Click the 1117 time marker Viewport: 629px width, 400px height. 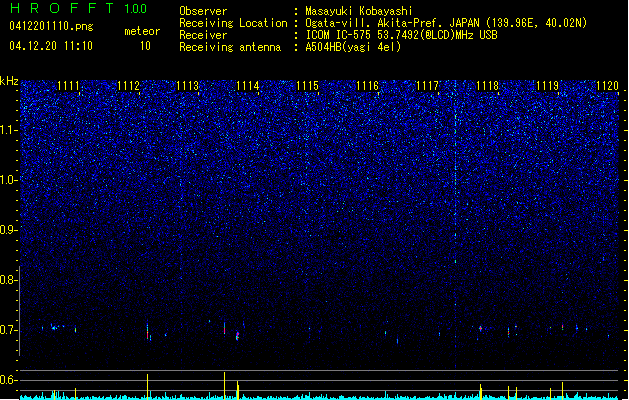pos(428,86)
